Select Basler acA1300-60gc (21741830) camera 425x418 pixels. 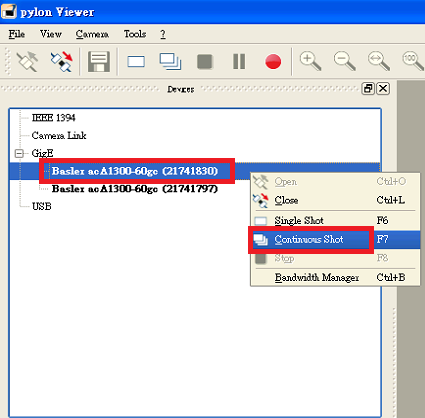[x=135, y=171]
